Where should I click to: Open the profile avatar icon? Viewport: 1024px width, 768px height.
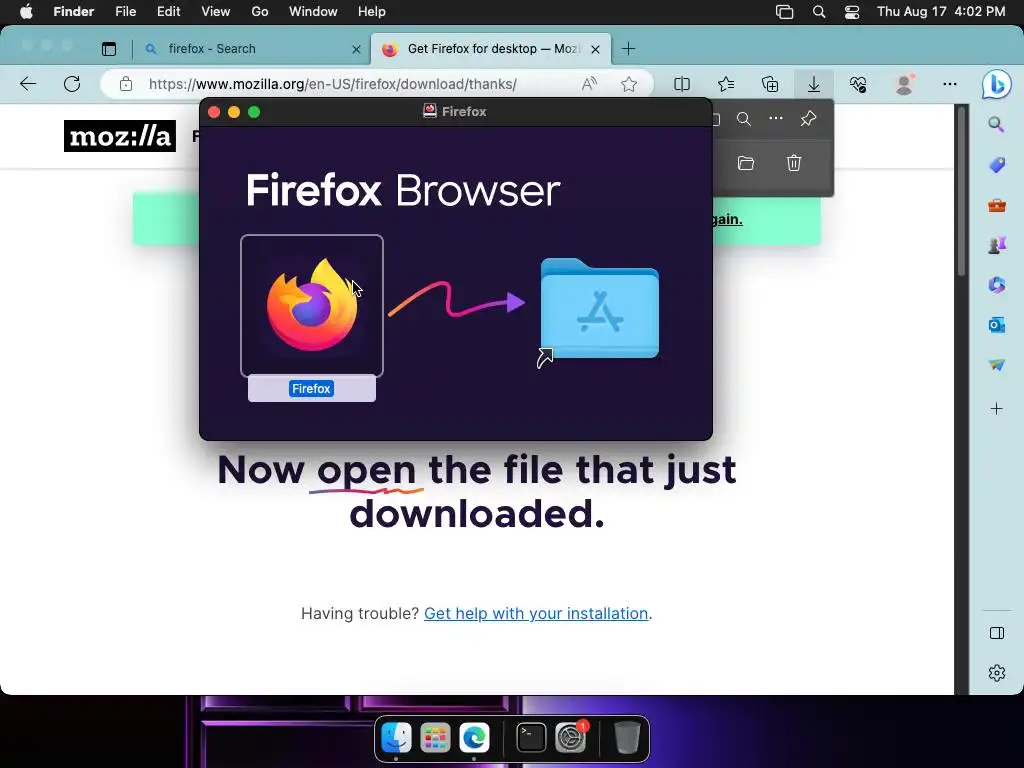[x=904, y=84]
